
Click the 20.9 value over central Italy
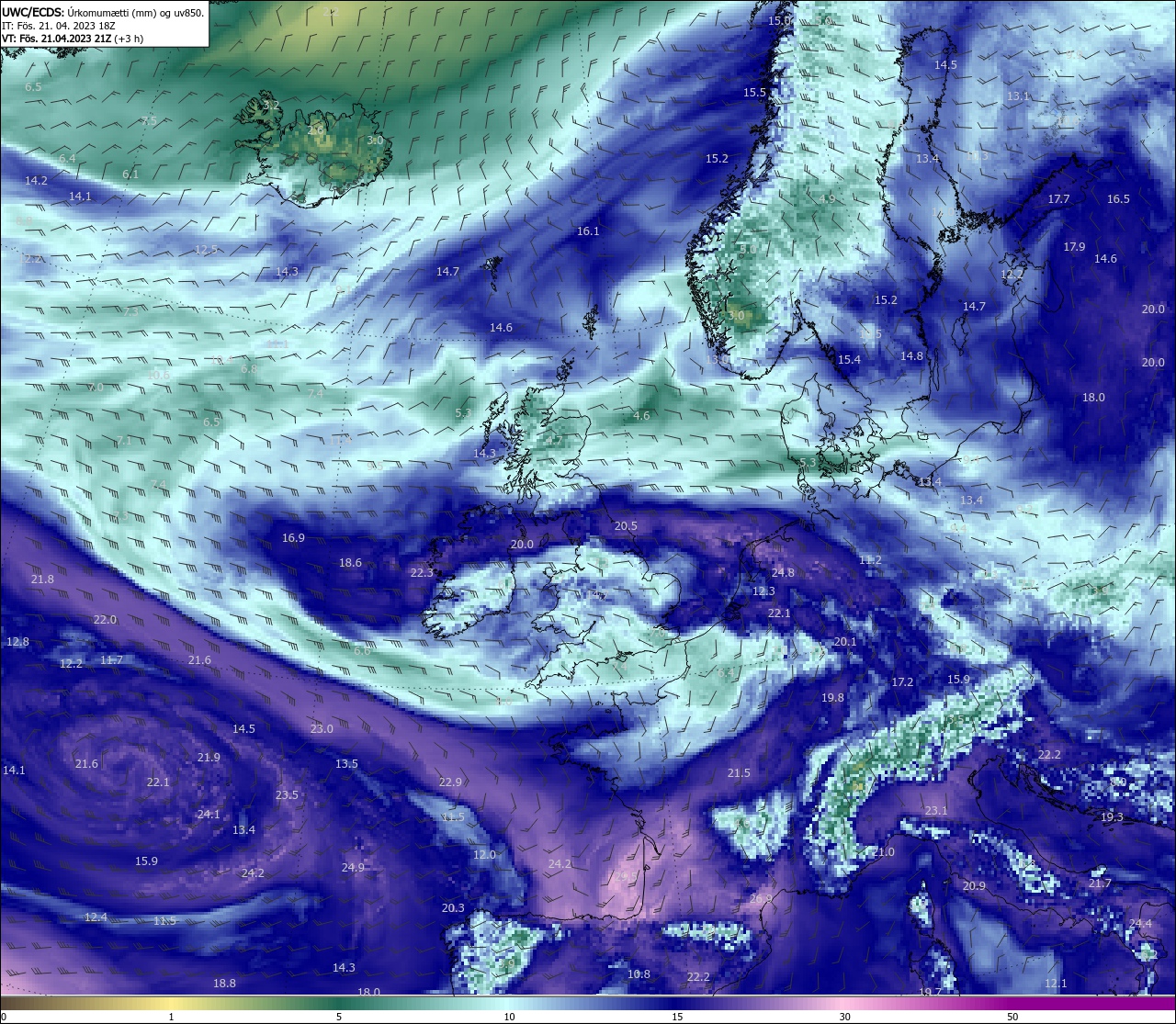tap(974, 886)
